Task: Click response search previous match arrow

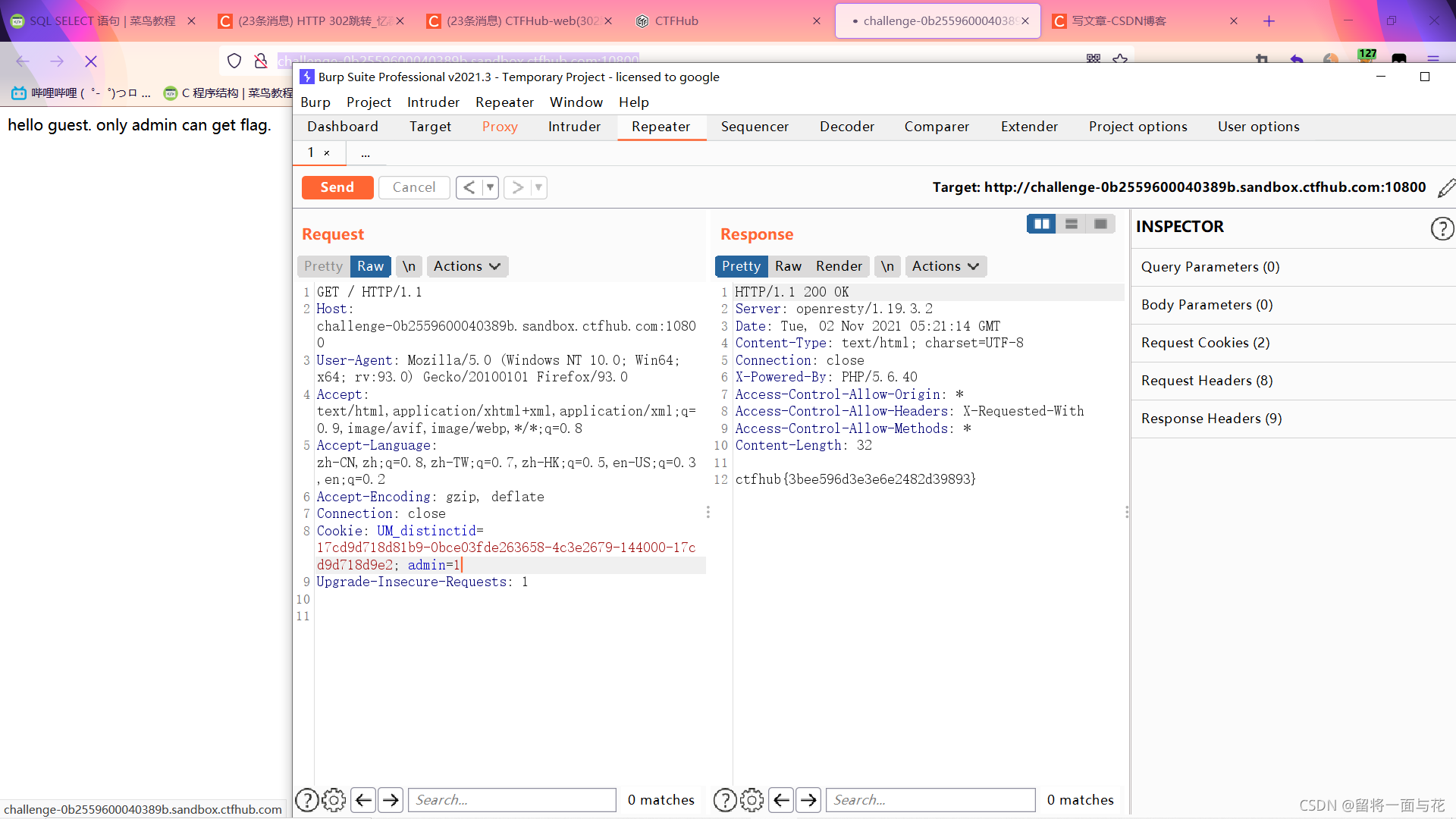Action: tap(781, 800)
